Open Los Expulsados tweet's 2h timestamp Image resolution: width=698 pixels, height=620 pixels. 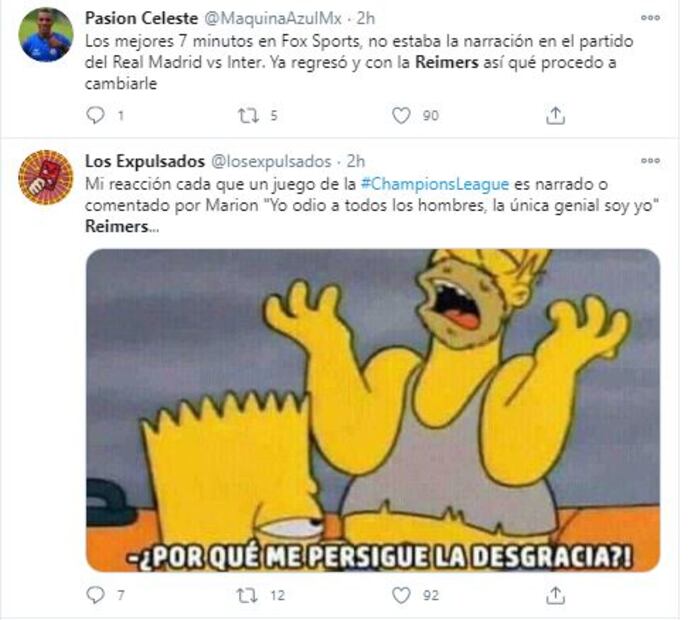point(356,161)
